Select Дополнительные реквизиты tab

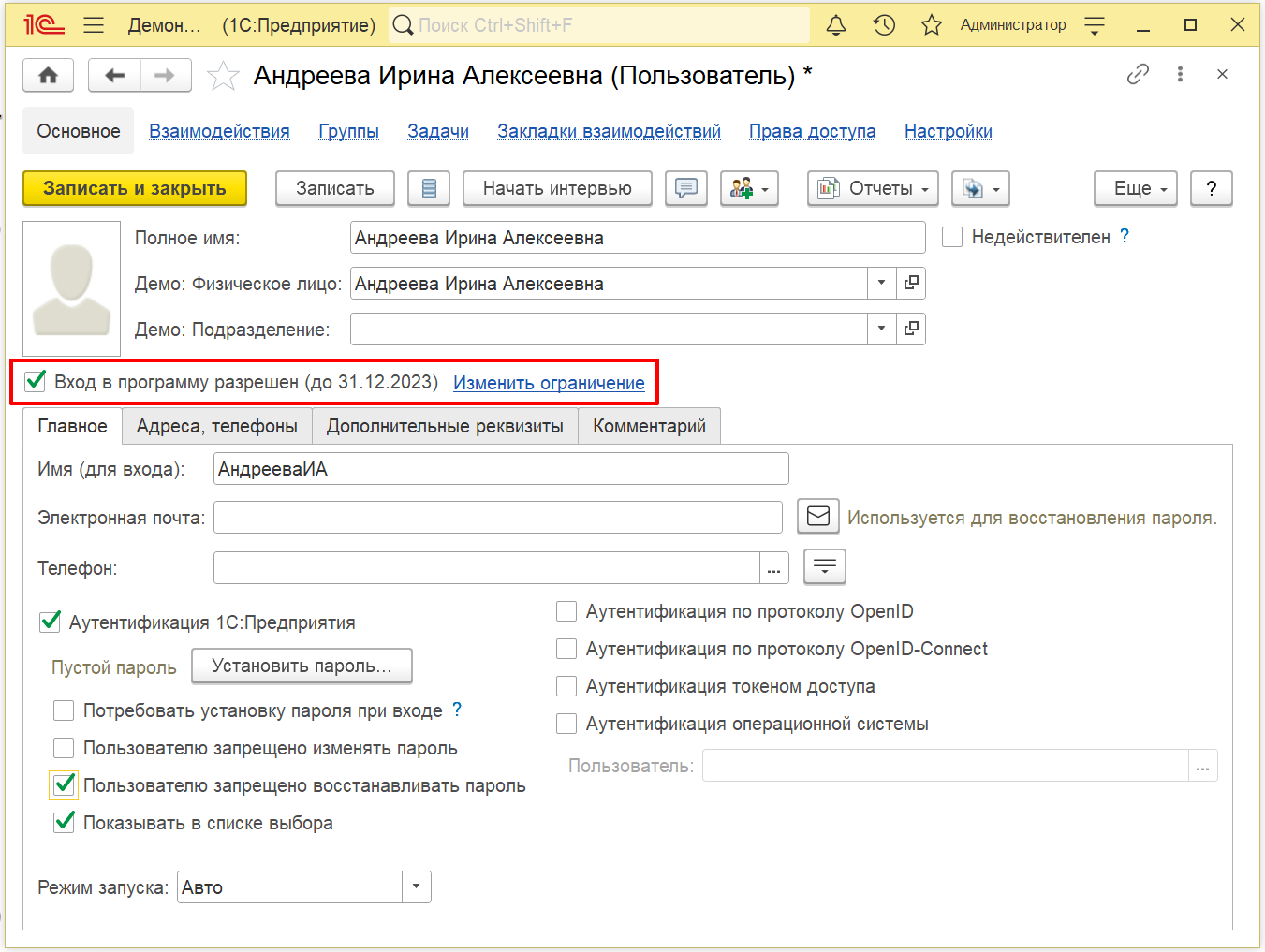click(x=445, y=426)
